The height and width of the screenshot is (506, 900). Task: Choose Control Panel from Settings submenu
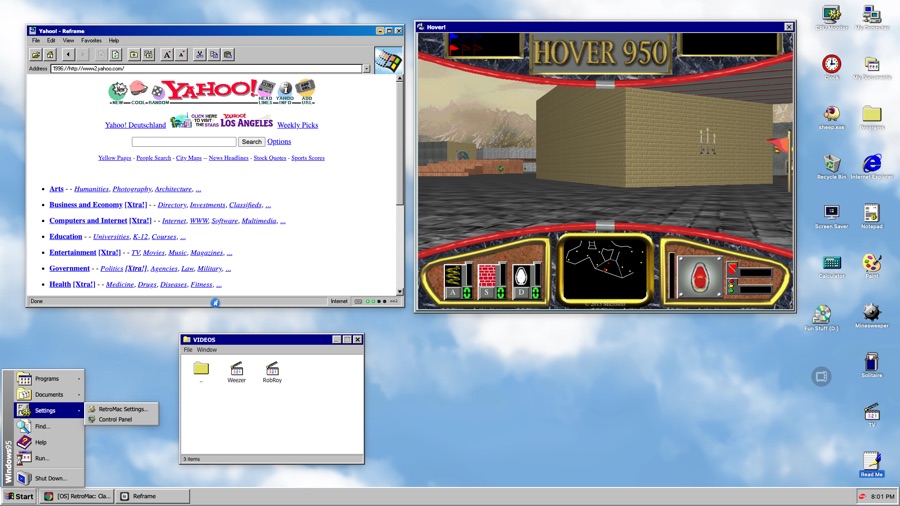122,419
